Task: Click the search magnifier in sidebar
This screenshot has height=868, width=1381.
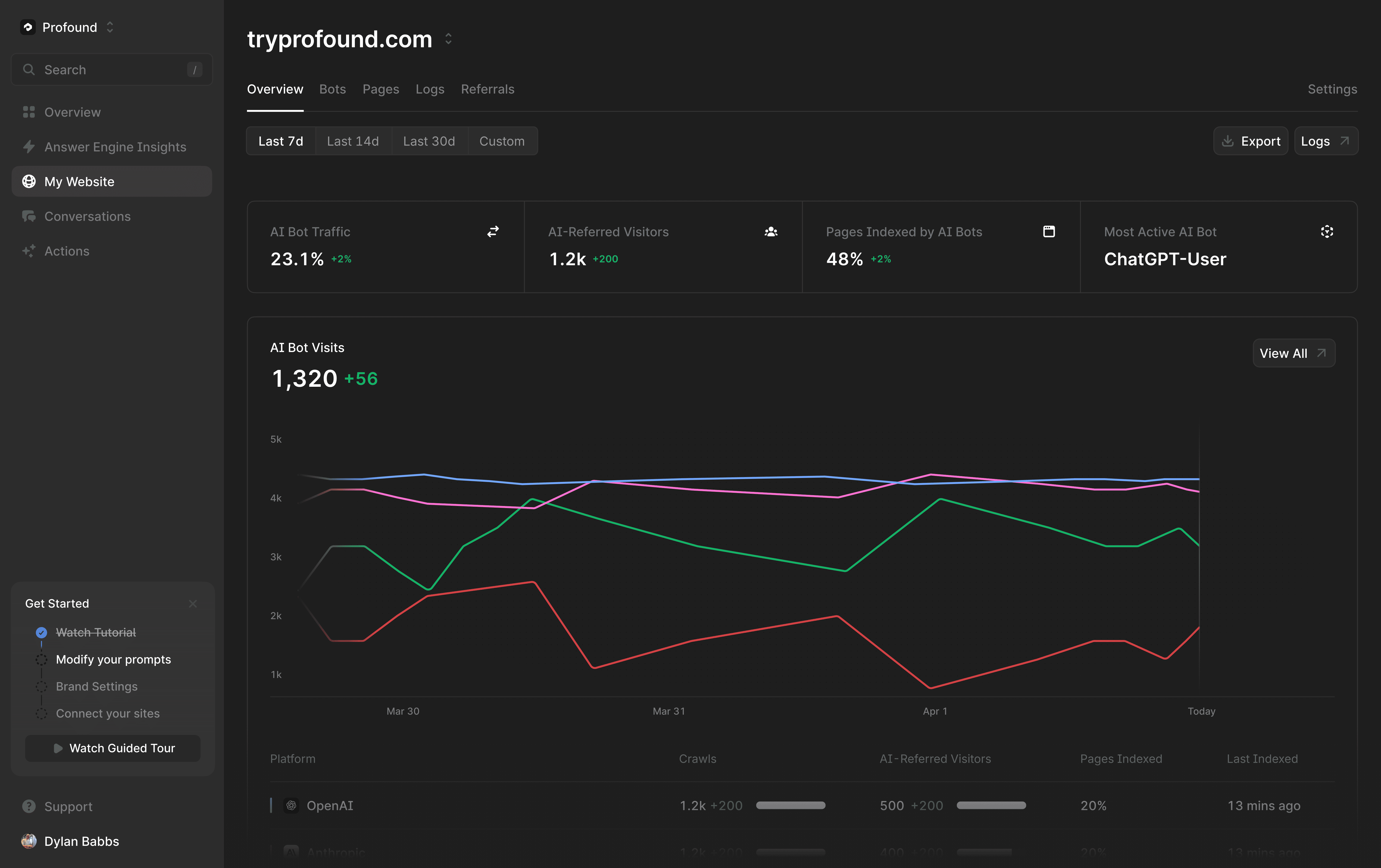Action: click(x=29, y=69)
